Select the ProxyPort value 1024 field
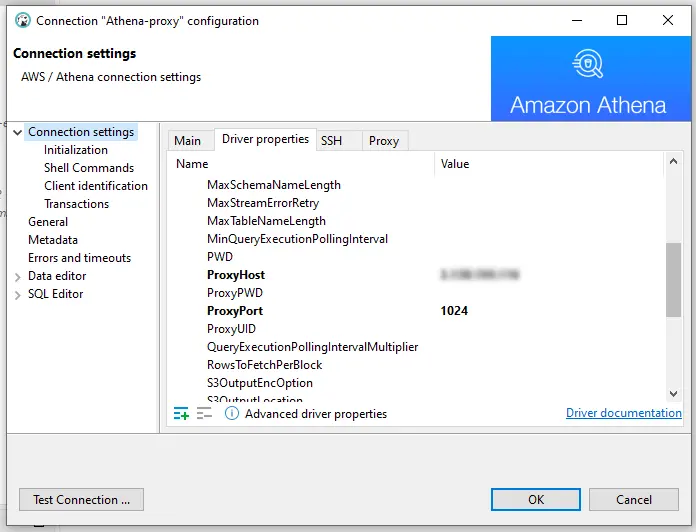This screenshot has height=532, width=696. click(548, 311)
